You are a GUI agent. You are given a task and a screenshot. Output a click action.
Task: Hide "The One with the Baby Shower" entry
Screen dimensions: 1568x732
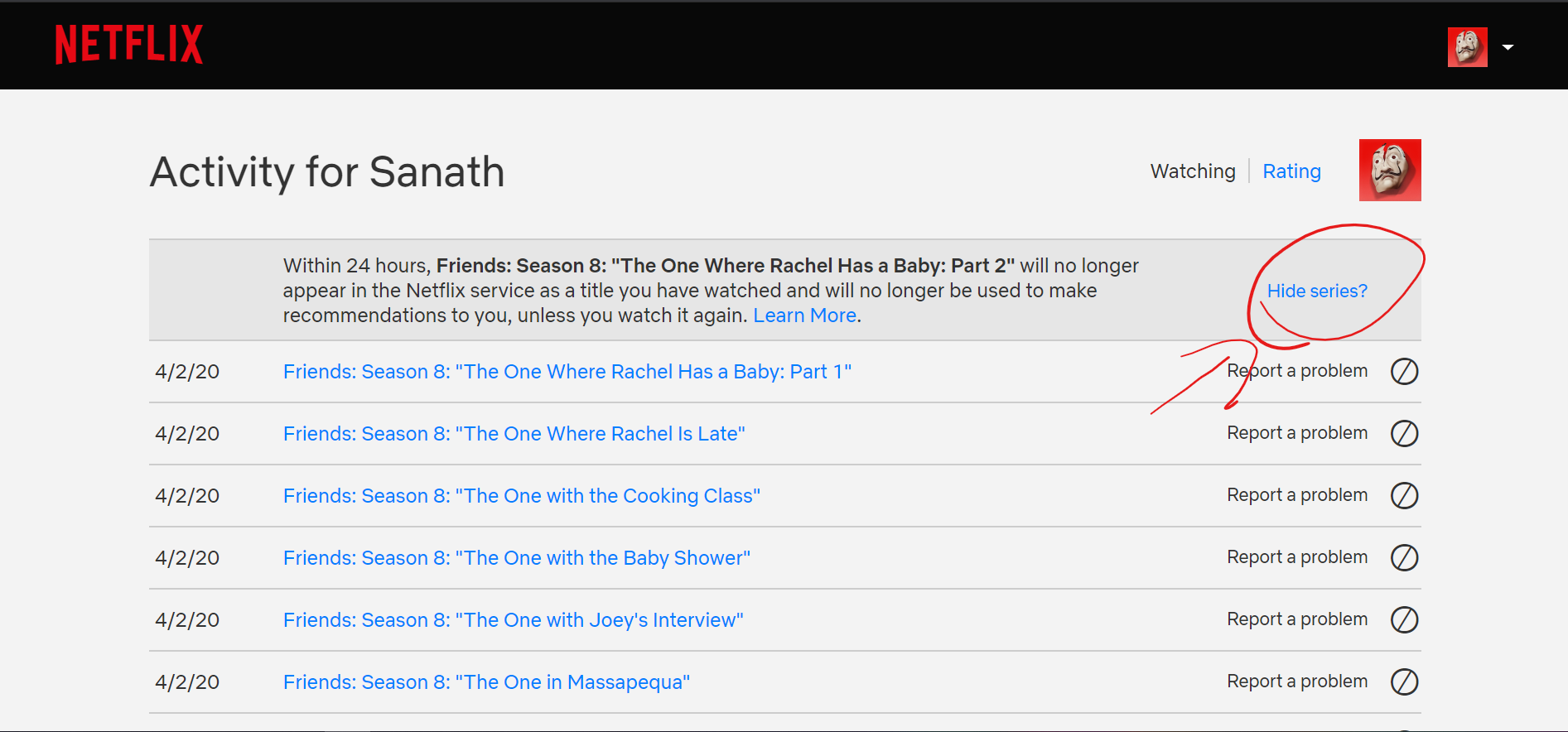point(1404,558)
